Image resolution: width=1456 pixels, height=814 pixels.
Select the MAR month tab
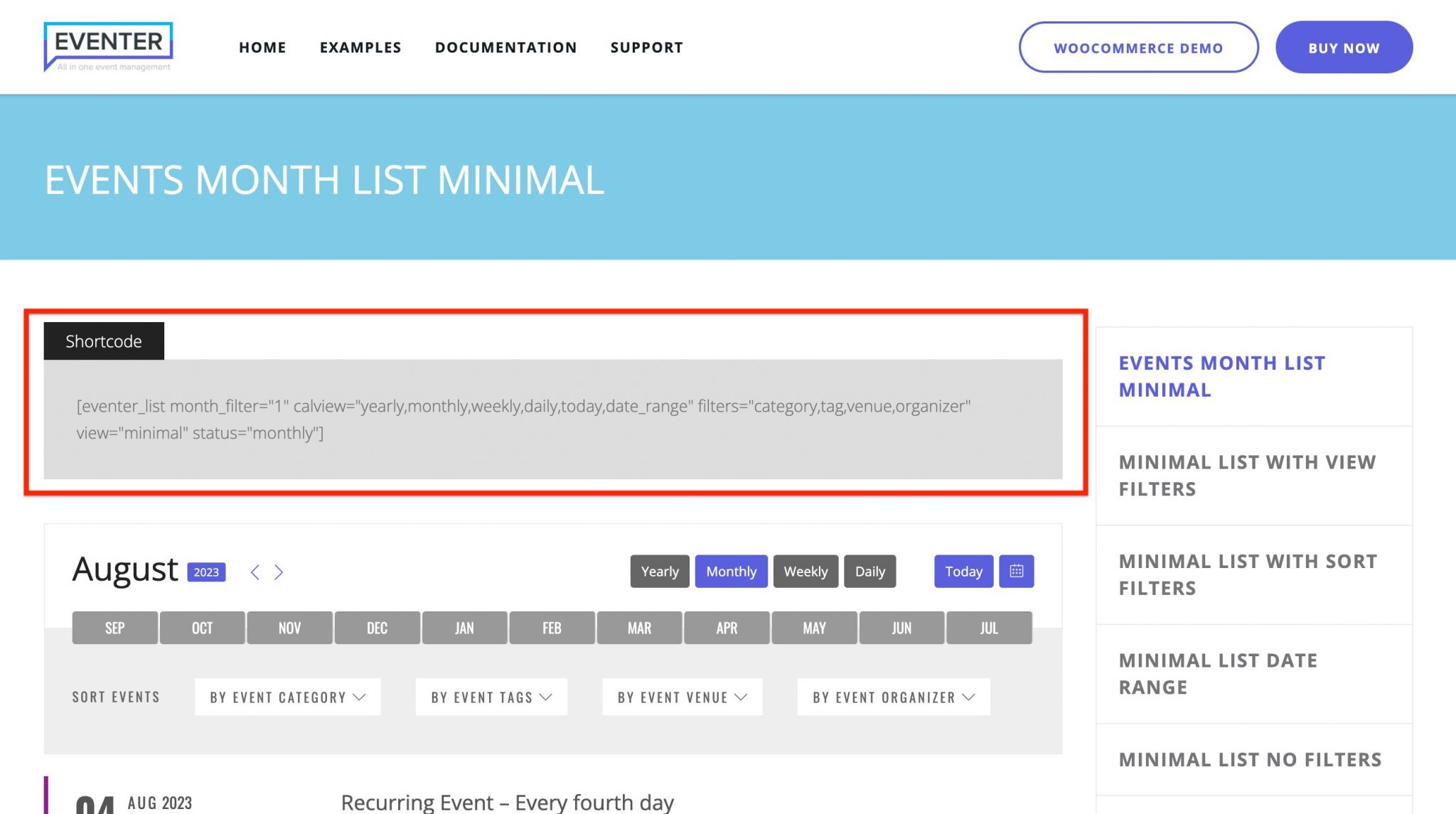coord(639,628)
